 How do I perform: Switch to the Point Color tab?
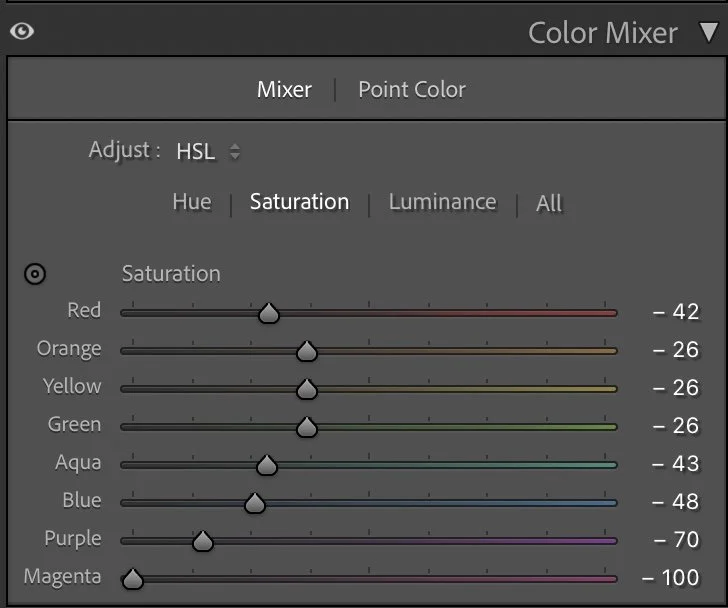point(412,90)
